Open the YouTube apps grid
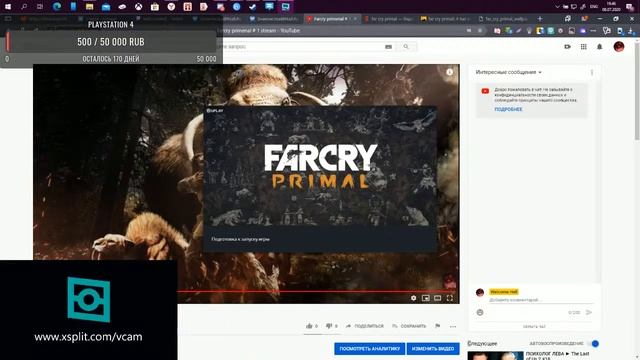This screenshot has width=640, height=360. [x=584, y=47]
